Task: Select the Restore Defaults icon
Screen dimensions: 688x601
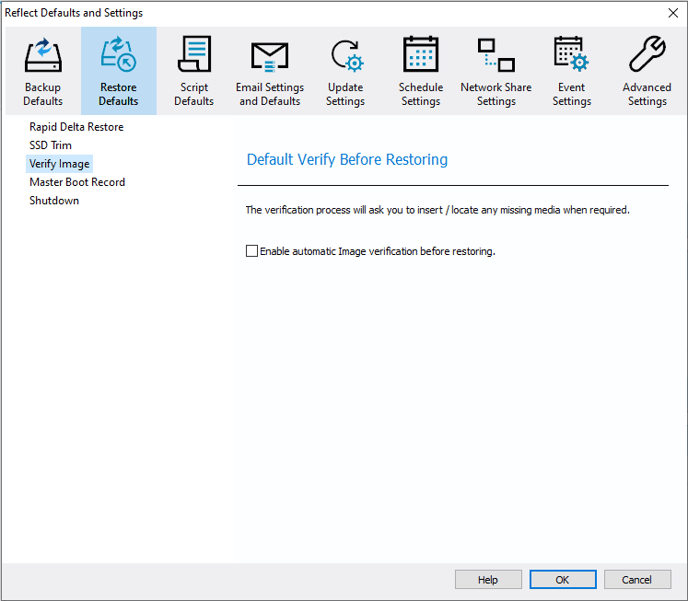Action: click(118, 55)
